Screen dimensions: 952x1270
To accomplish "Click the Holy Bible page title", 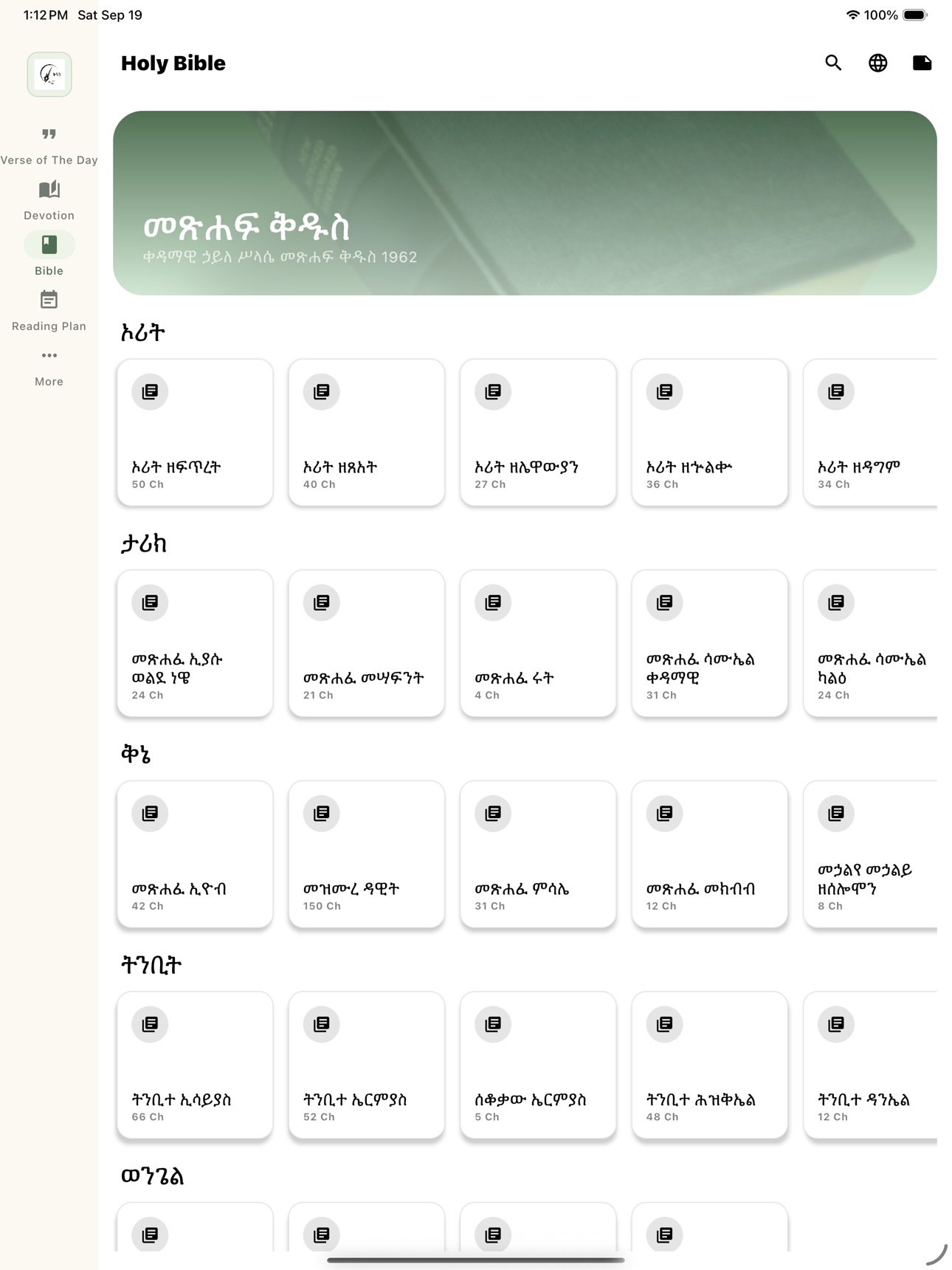I will coord(173,63).
